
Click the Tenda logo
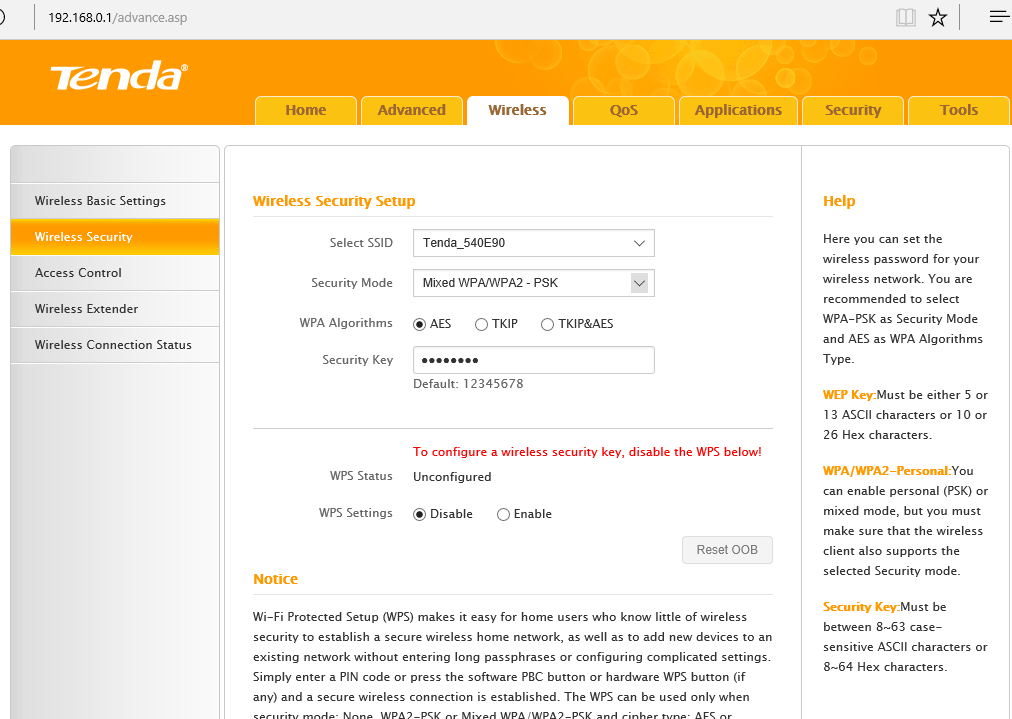(119, 76)
